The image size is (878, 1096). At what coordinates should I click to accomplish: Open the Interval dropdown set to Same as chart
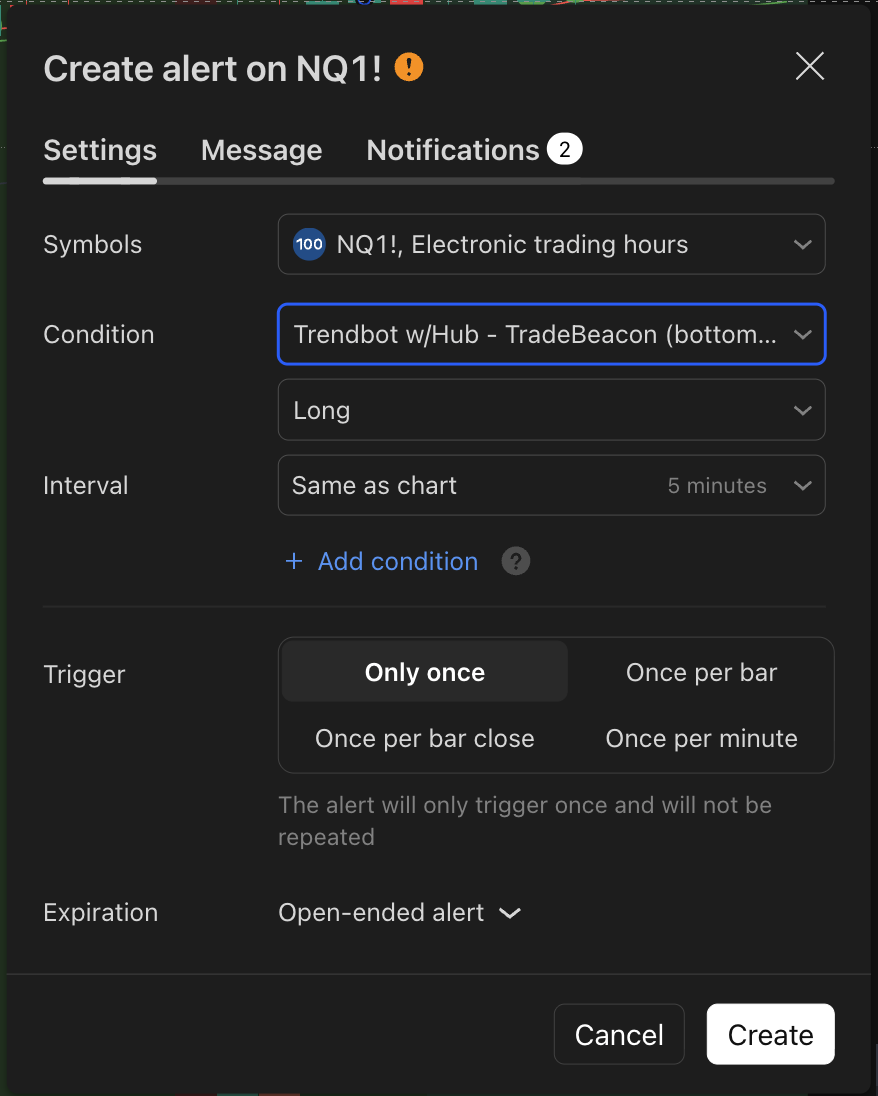point(551,485)
